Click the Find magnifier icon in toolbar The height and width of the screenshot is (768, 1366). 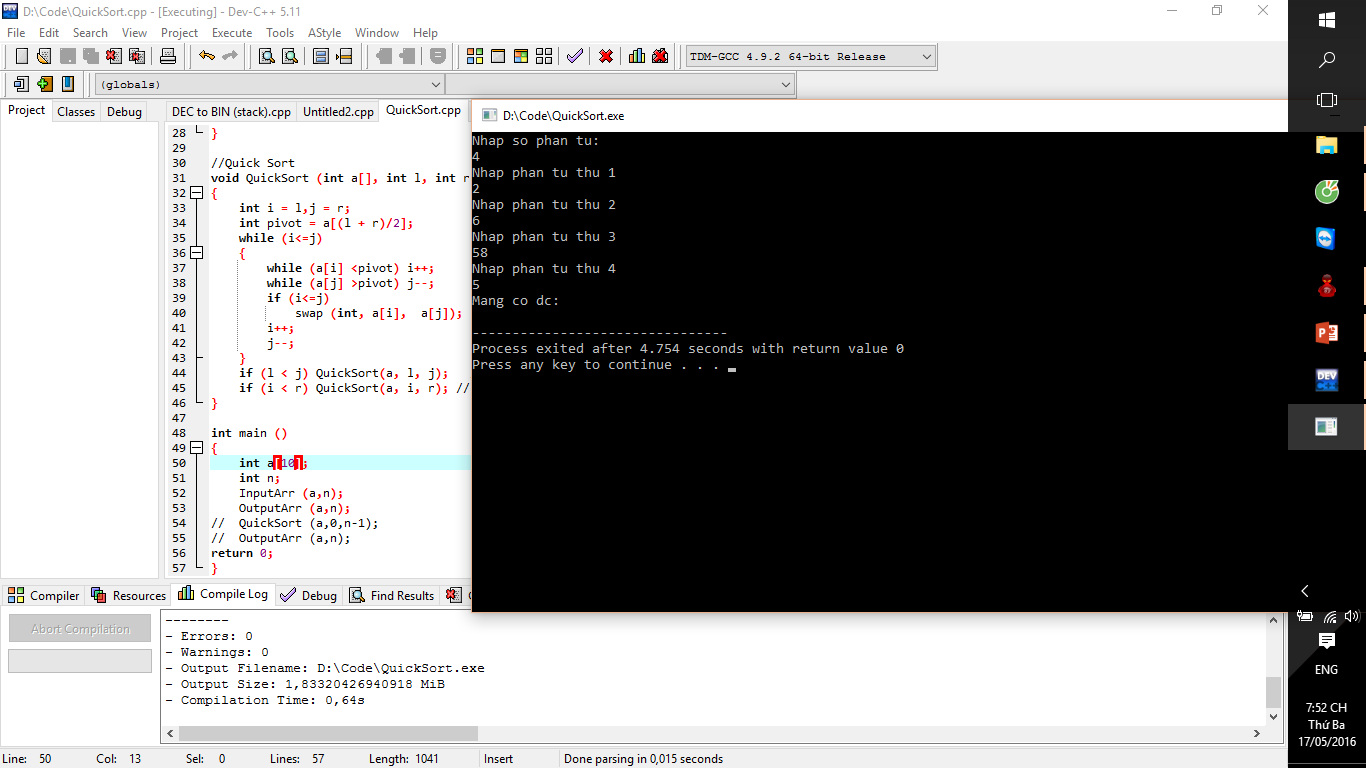tap(266, 56)
